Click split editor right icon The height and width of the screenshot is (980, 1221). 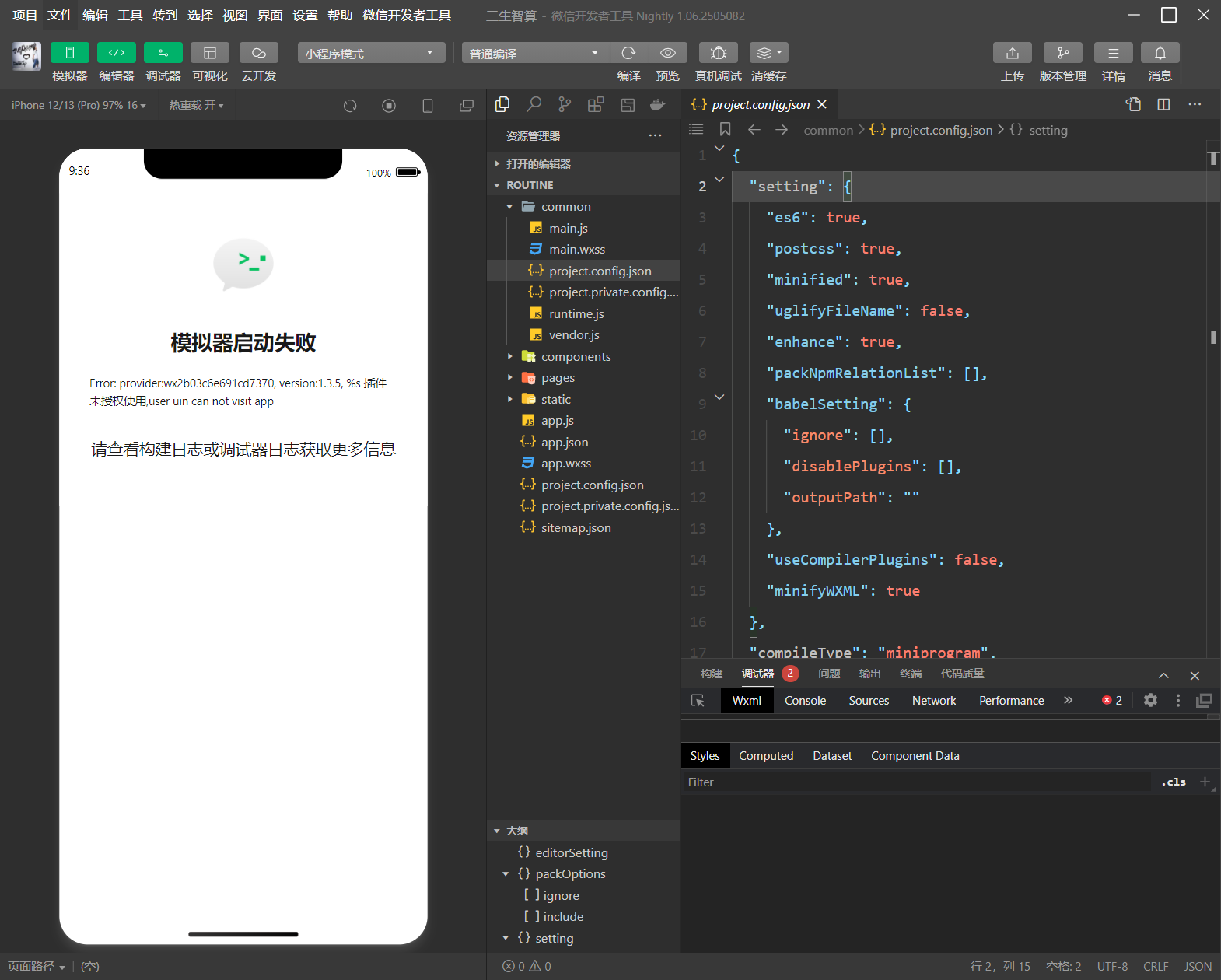click(1163, 104)
